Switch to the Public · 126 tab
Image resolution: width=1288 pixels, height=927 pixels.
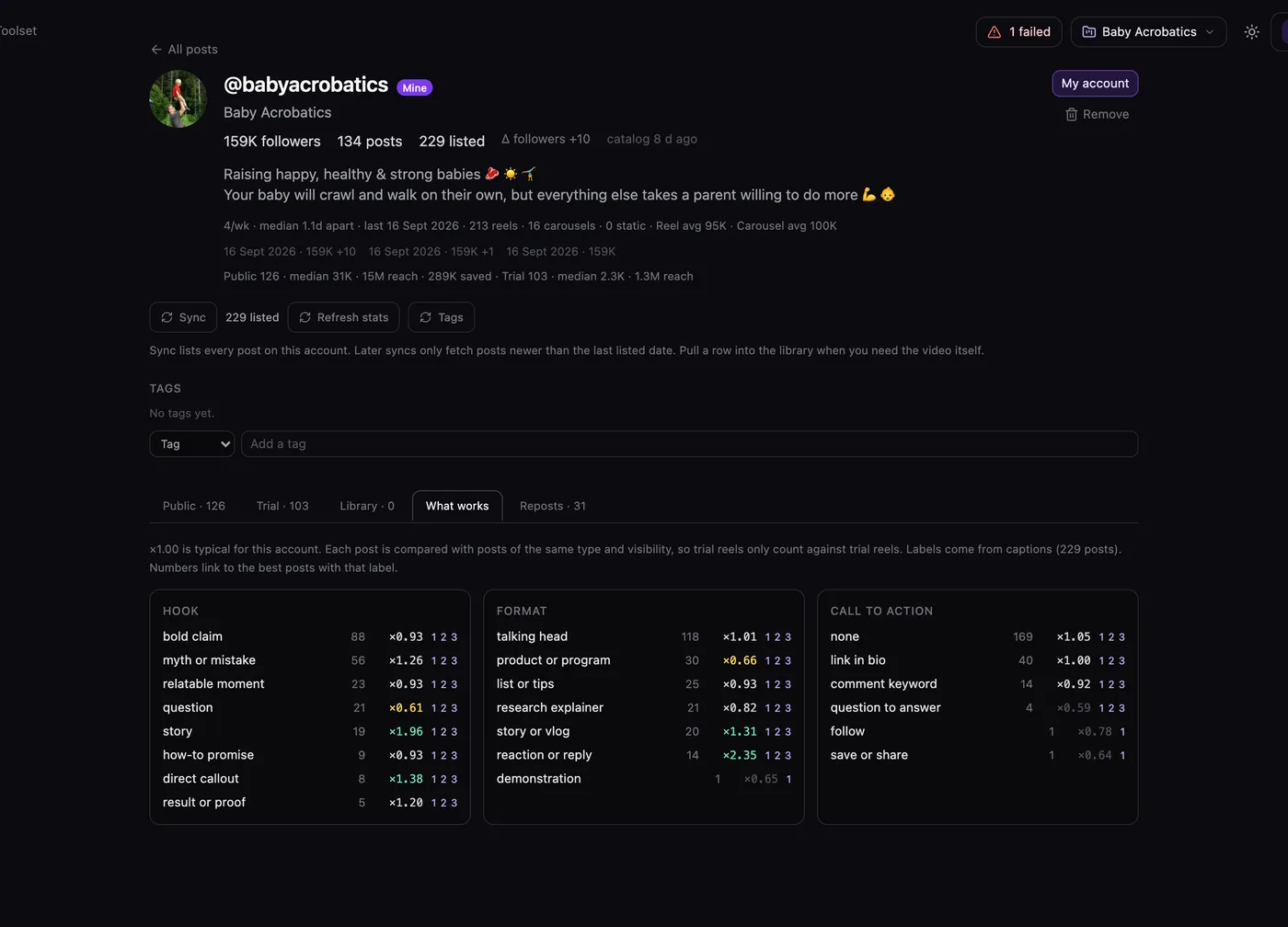coord(194,507)
